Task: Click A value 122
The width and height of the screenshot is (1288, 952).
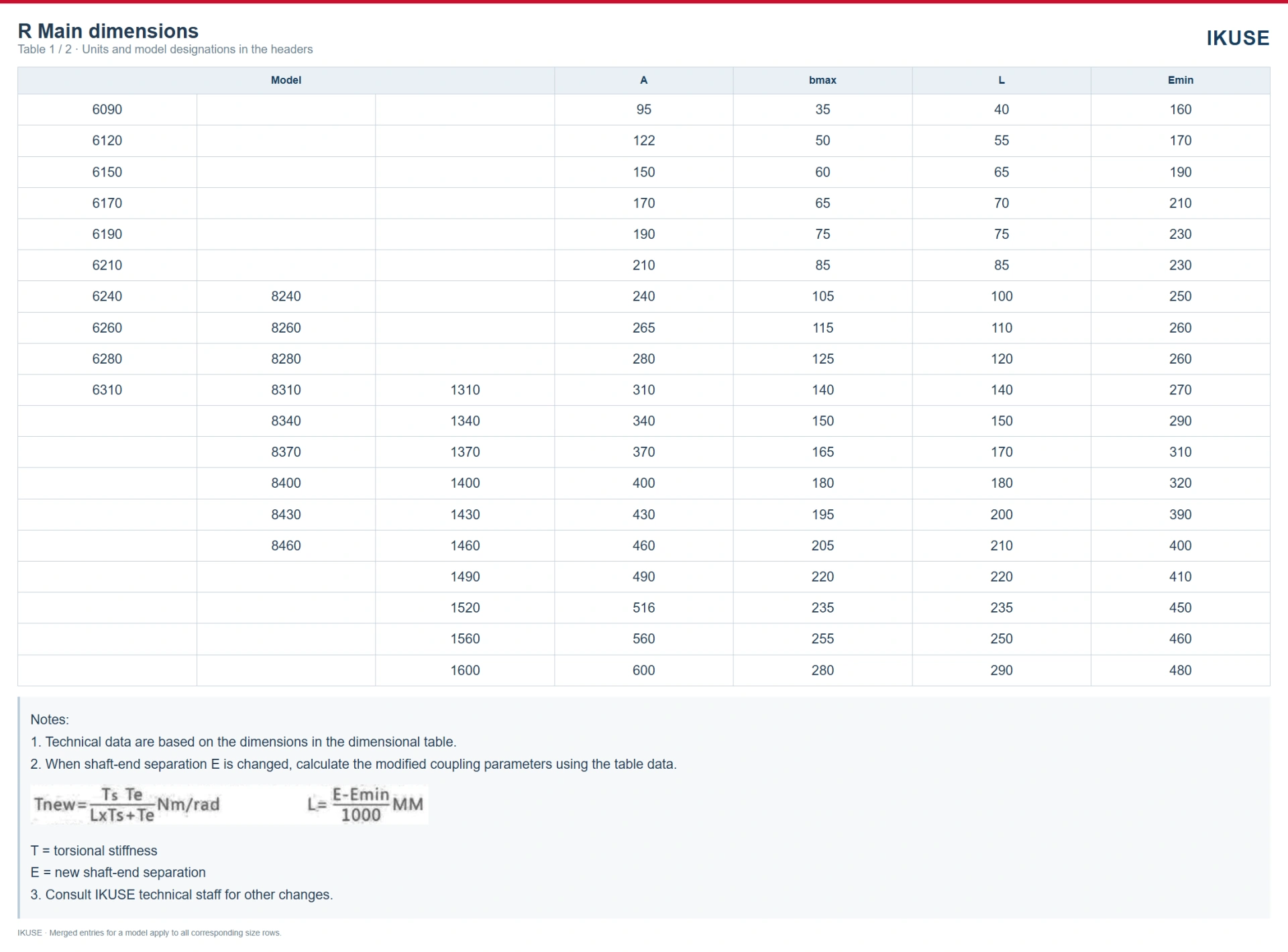Action: tap(643, 140)
